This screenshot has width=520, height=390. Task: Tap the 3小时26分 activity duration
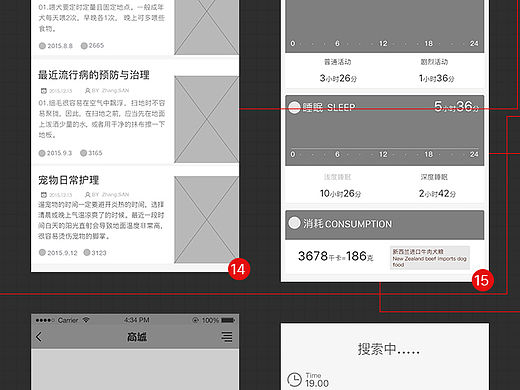click(x=338, y=78)
